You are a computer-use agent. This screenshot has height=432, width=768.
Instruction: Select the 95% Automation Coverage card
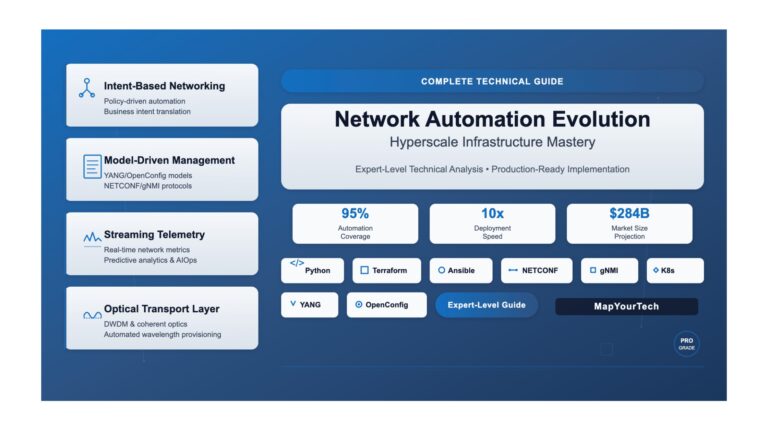[355, 224]
